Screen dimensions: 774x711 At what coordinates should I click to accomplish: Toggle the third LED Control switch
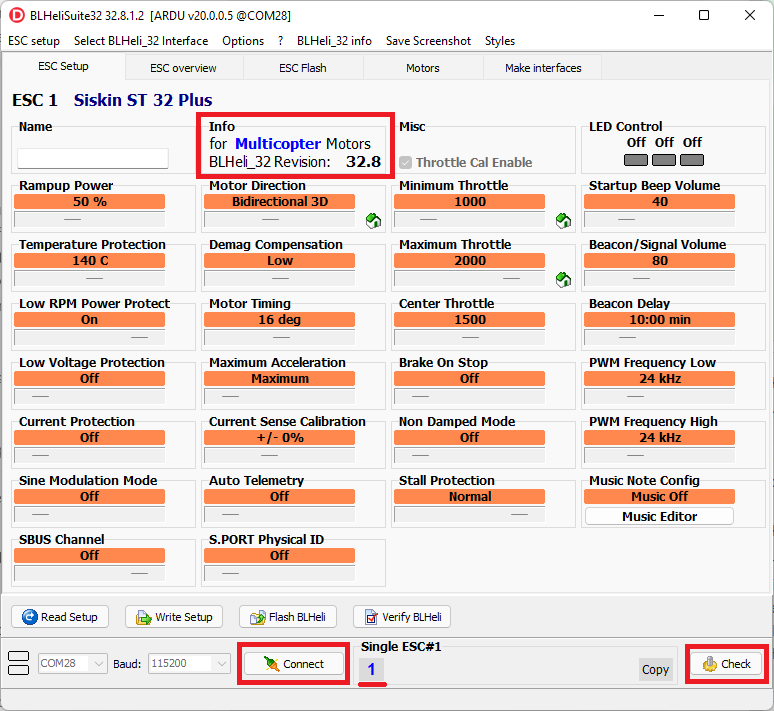pos(692,160)
